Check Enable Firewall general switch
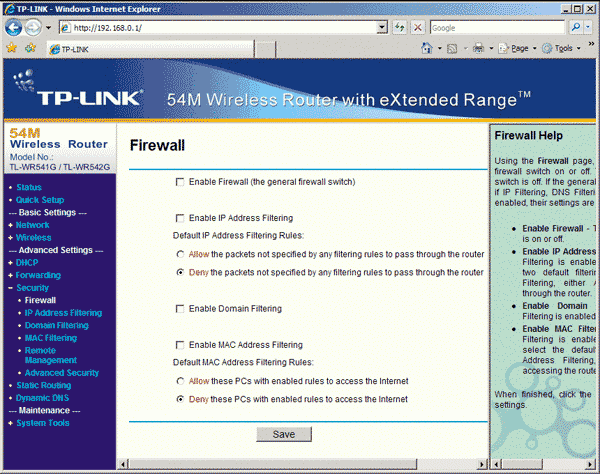Viewport: 600px width, 474px height. tap(179, 182)
